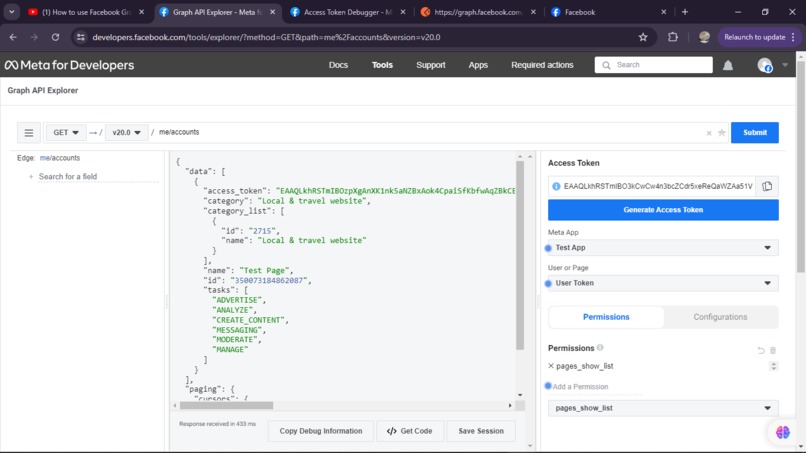This screenshot has height=453, width=806.
Task: Open the floating brain assistant icon
Action: tap(782, 432)
